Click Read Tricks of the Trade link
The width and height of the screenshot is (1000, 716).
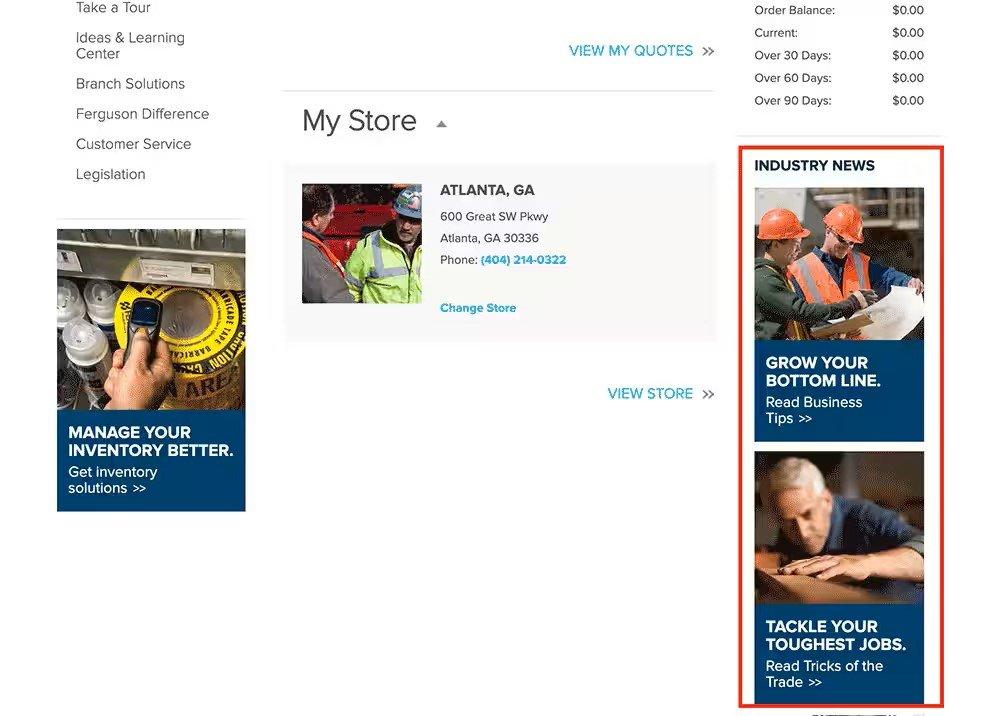tap(824, 674)
